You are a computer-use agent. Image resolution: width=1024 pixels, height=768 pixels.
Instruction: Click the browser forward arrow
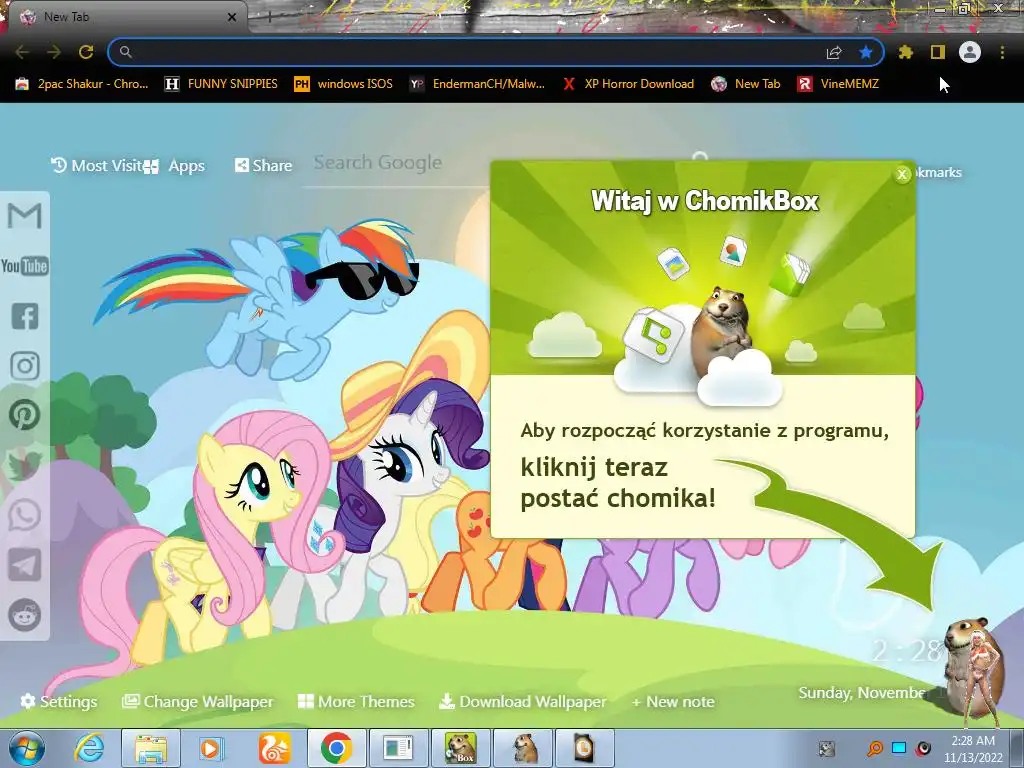click(x=54, y=52)
